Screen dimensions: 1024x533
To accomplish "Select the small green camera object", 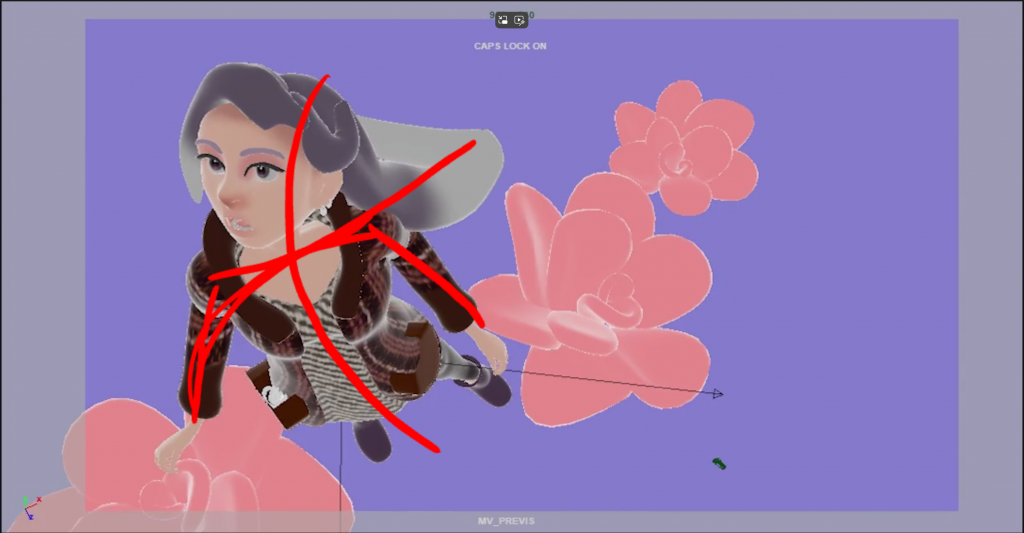I will [719, 463].
